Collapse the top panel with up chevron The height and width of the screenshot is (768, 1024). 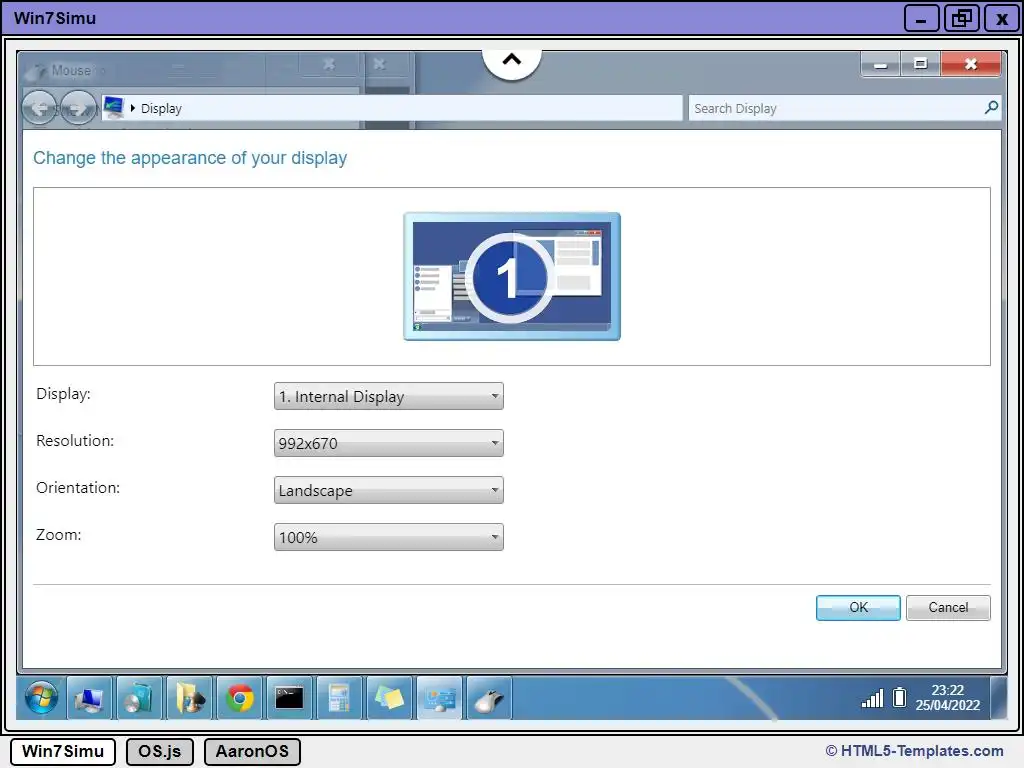512,60
